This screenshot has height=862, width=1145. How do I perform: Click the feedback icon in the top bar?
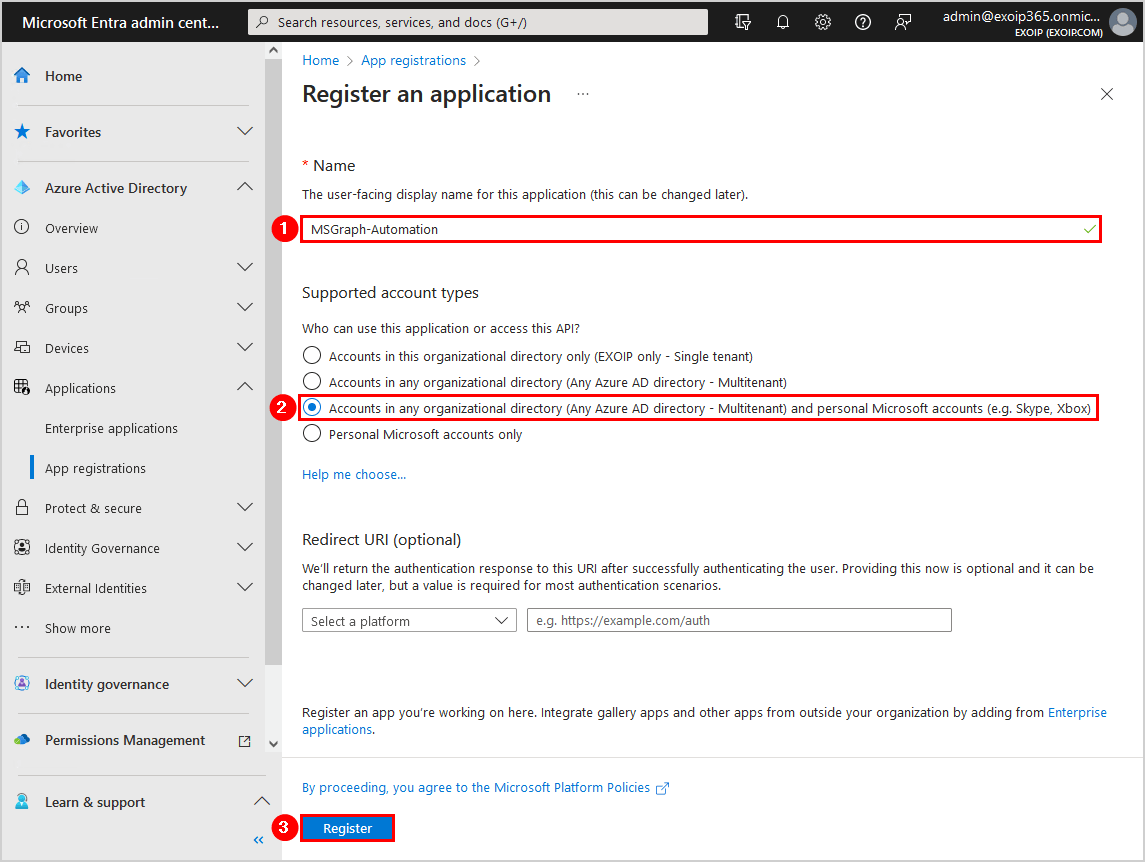click(903, 21)
